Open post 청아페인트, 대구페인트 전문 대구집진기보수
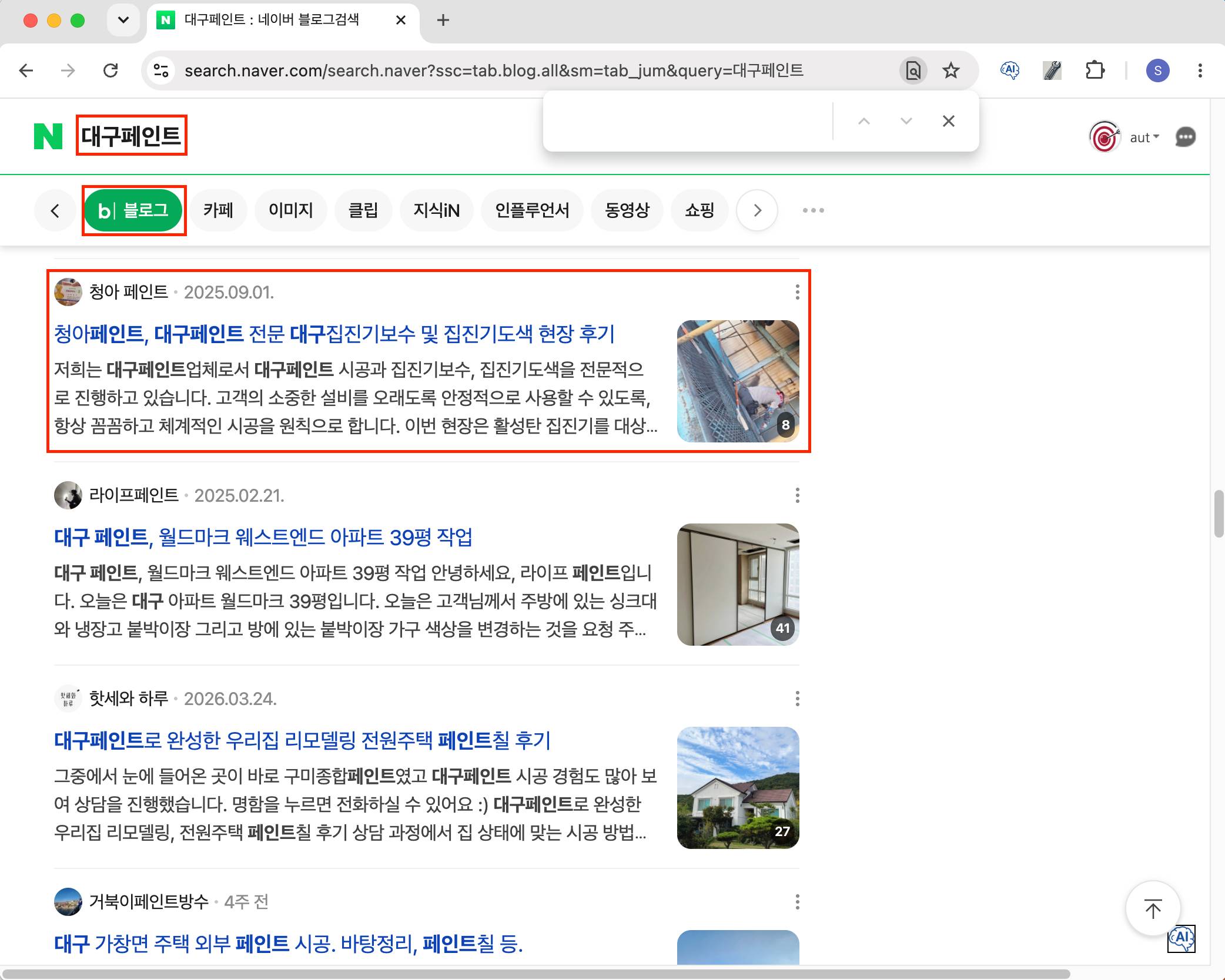Image resolution: width=1225 pixels, height=980 pixels. [x=334, y=334]
